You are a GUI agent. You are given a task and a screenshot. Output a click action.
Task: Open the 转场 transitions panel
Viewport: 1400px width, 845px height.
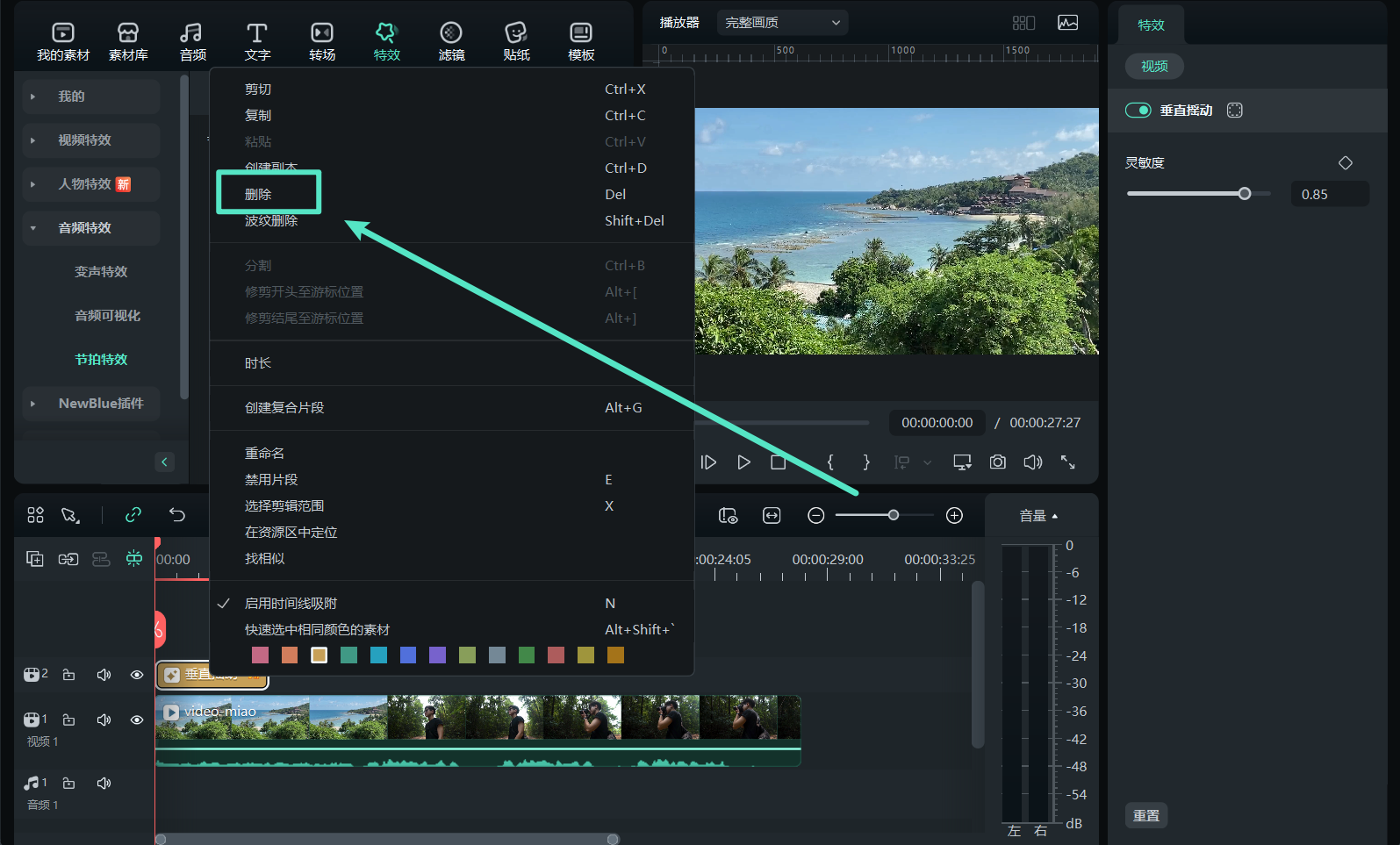click(x=322, y=41)
